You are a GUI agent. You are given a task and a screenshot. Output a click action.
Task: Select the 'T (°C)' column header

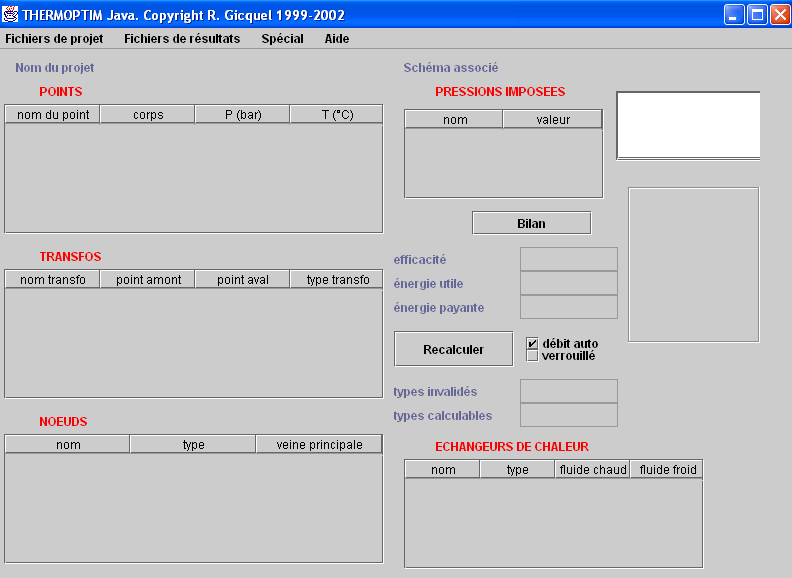tap(336, 115)
